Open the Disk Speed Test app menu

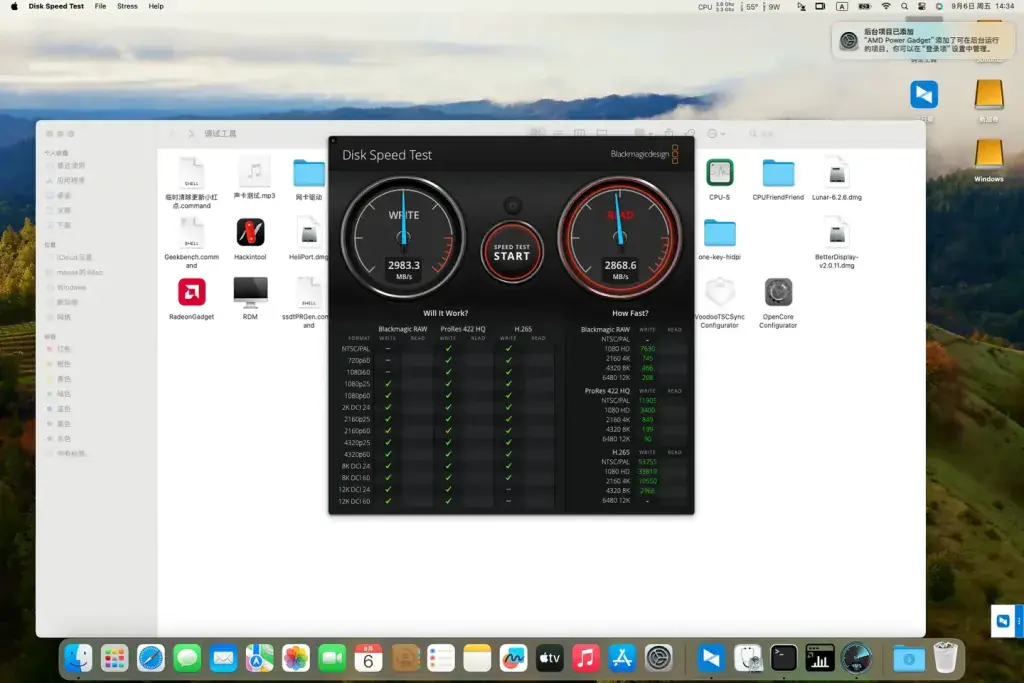[x=56, y=6]
